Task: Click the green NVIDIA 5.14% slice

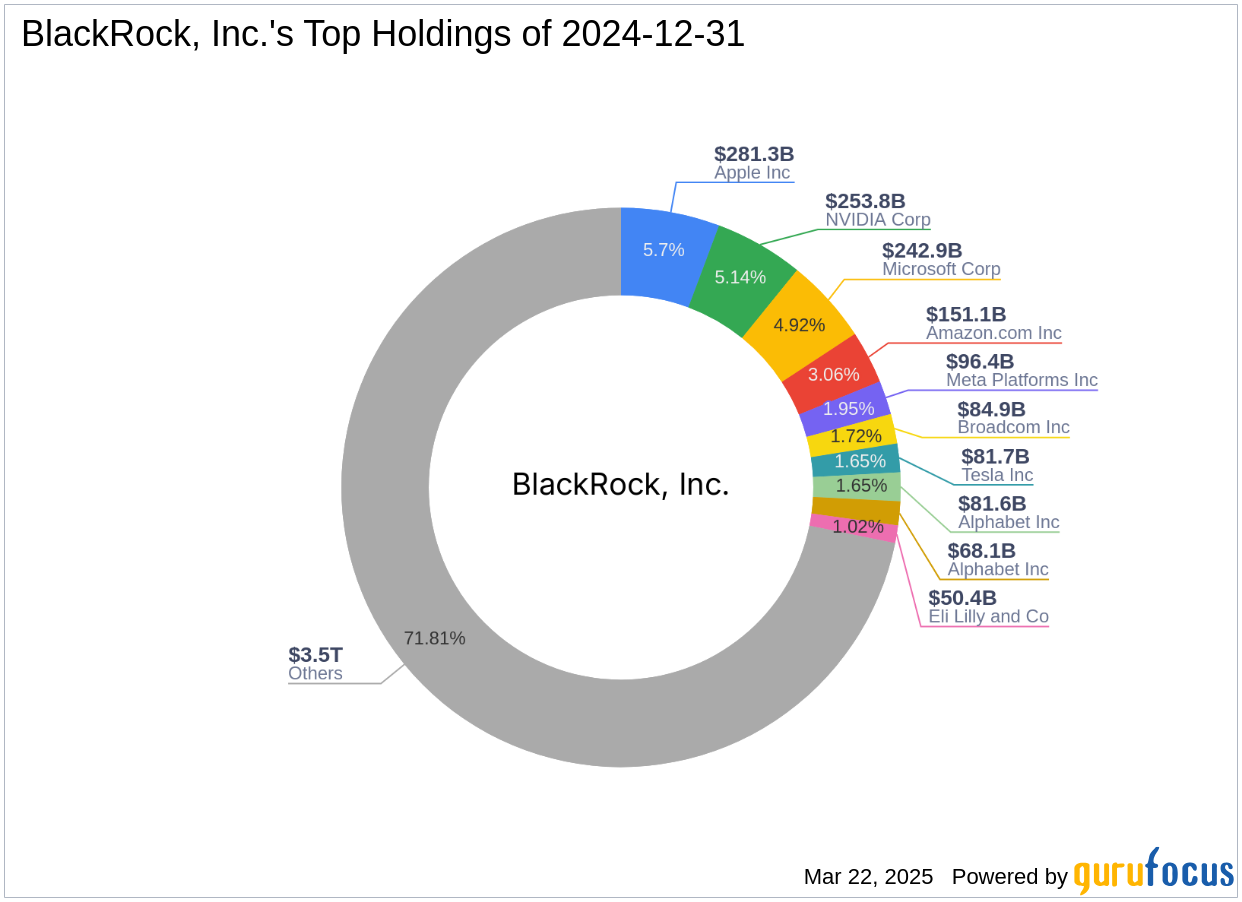Action: click(742, 277)
